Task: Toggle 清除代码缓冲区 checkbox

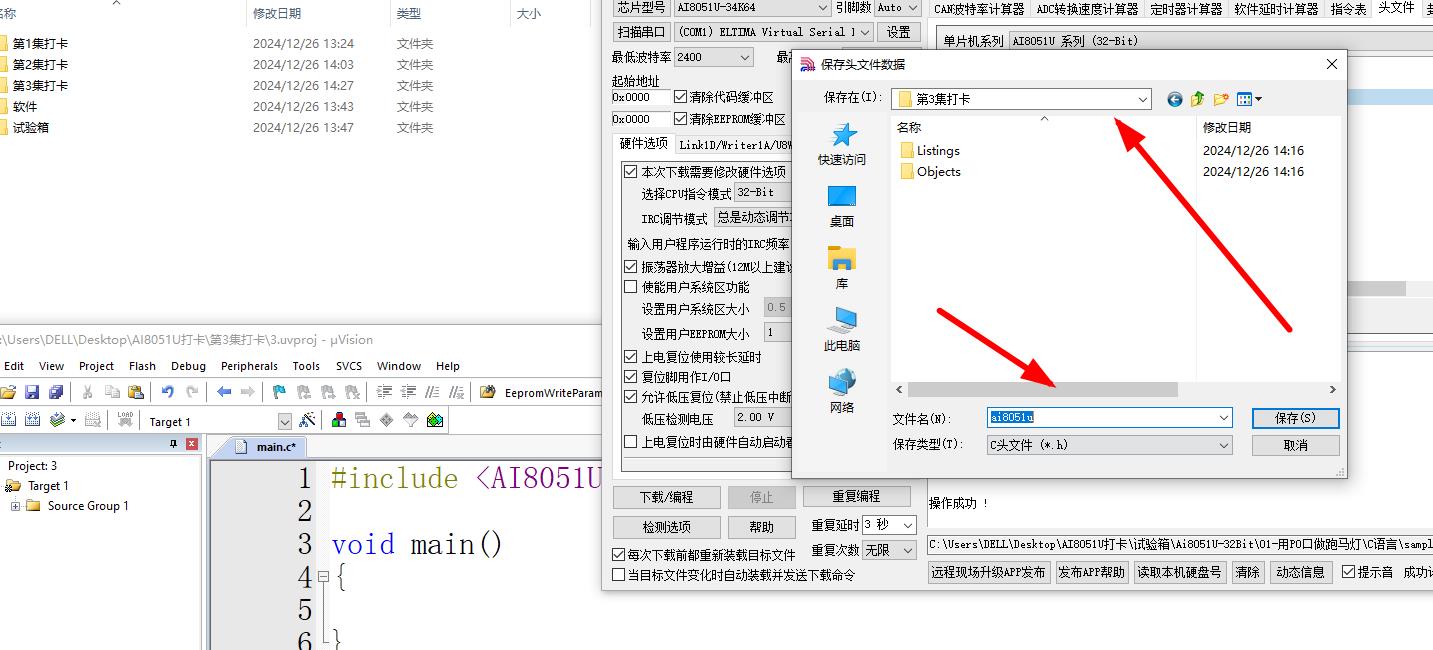Action: [x=681, y=97]
